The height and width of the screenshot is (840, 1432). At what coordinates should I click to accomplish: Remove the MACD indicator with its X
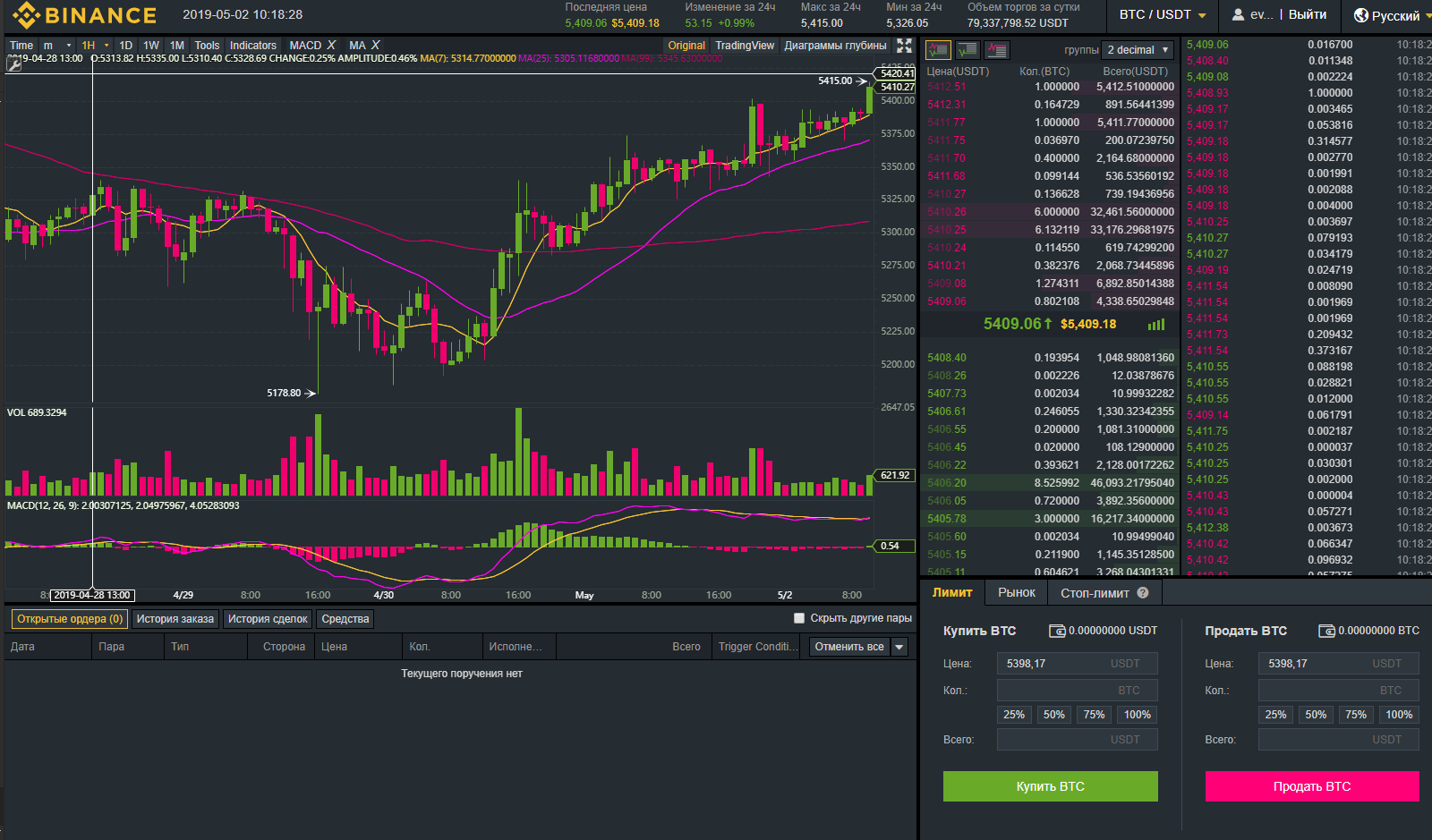coord(331,45)
